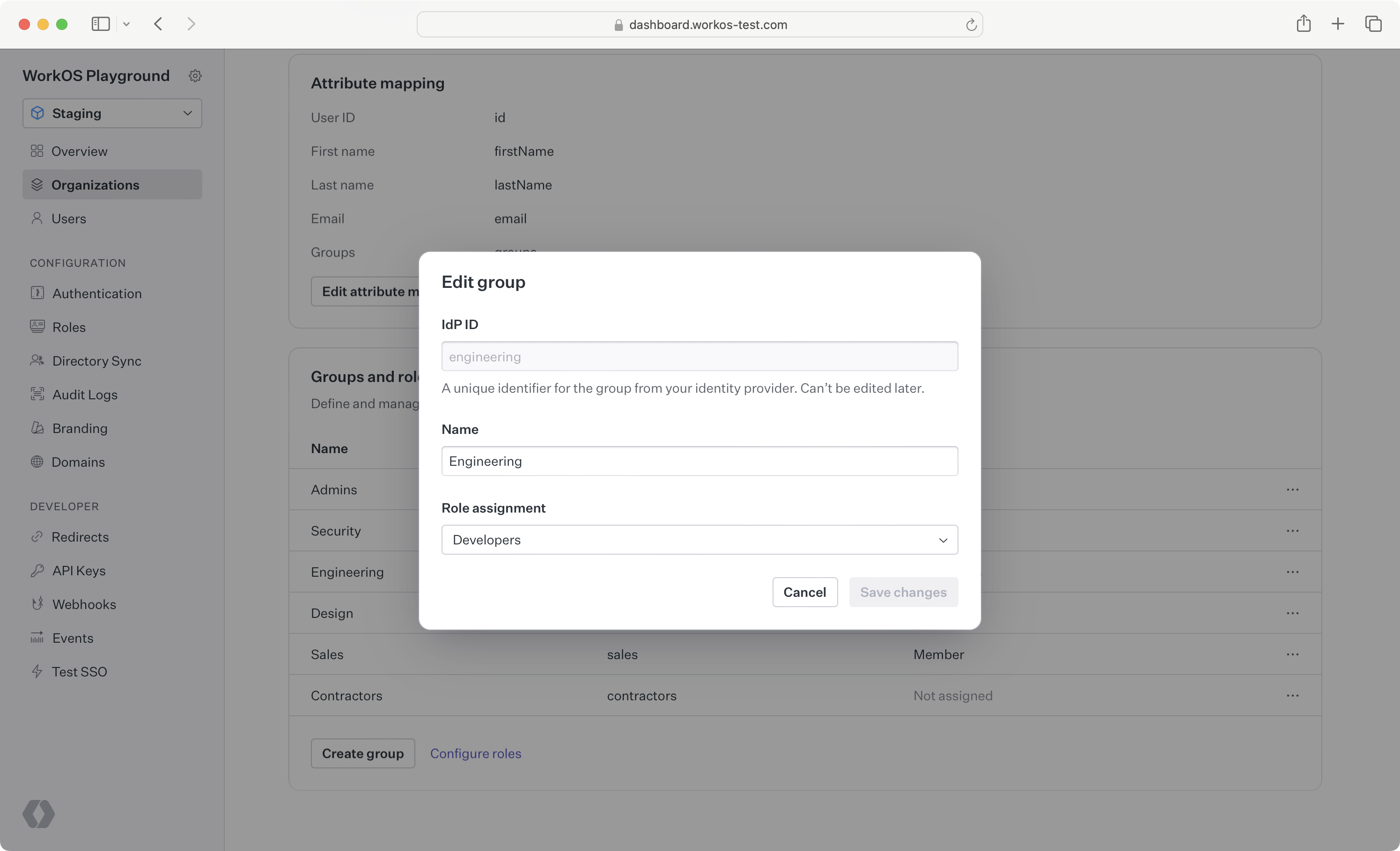Click the Cancel button in Edit group
Image resolution: width=1400 pixels, height=851 pixels.
805,592
